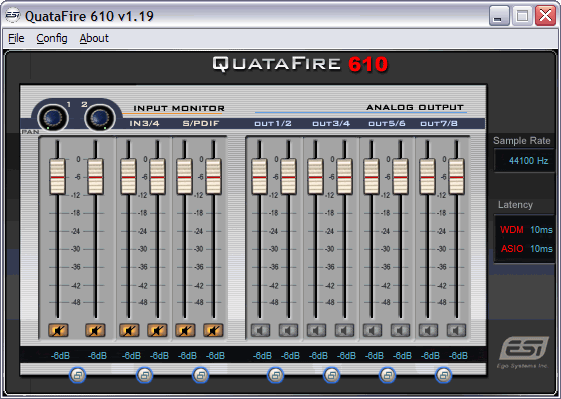561x399 pixels.
Task: Click the input 1 monitor fader handle
Action: tap(57, 177)
